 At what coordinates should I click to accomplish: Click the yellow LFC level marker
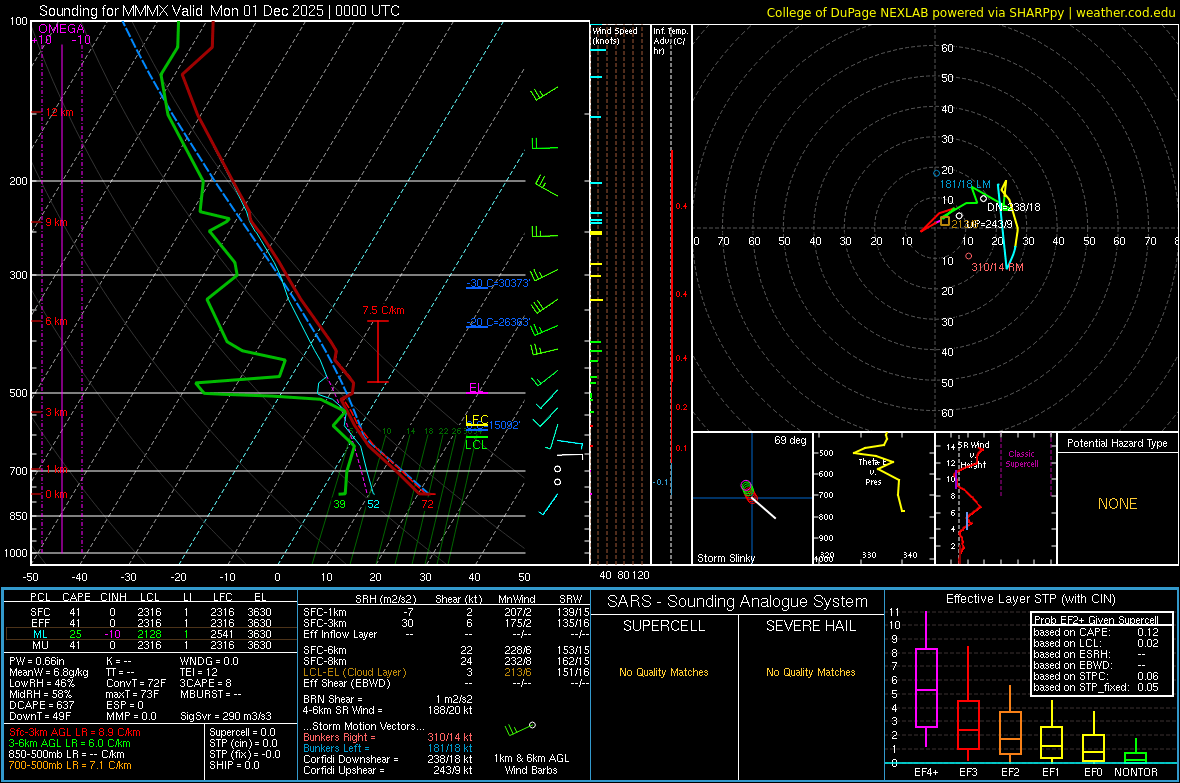coord(477,419)
